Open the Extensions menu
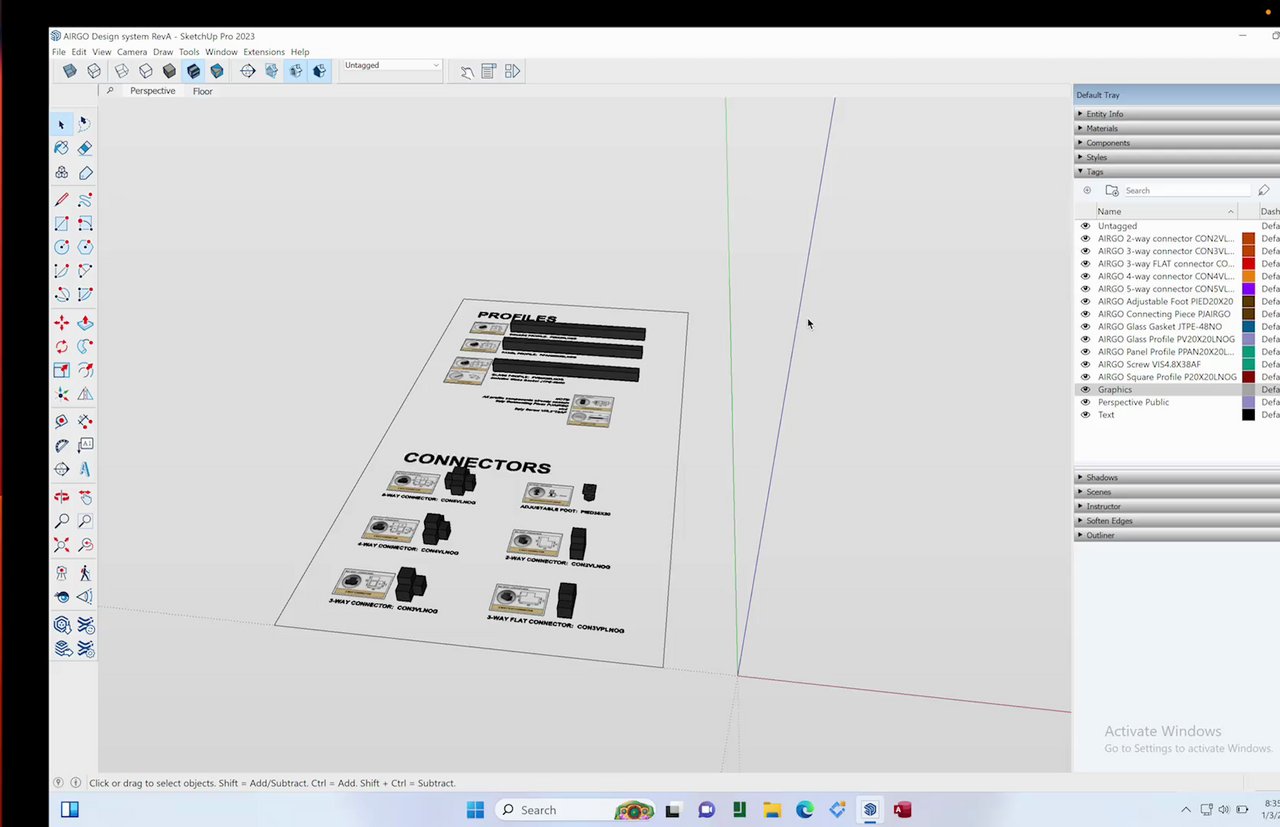Image resolution: width=1280 pixels, height=827 pixels. pyautogui.click(x=264, y=52)
